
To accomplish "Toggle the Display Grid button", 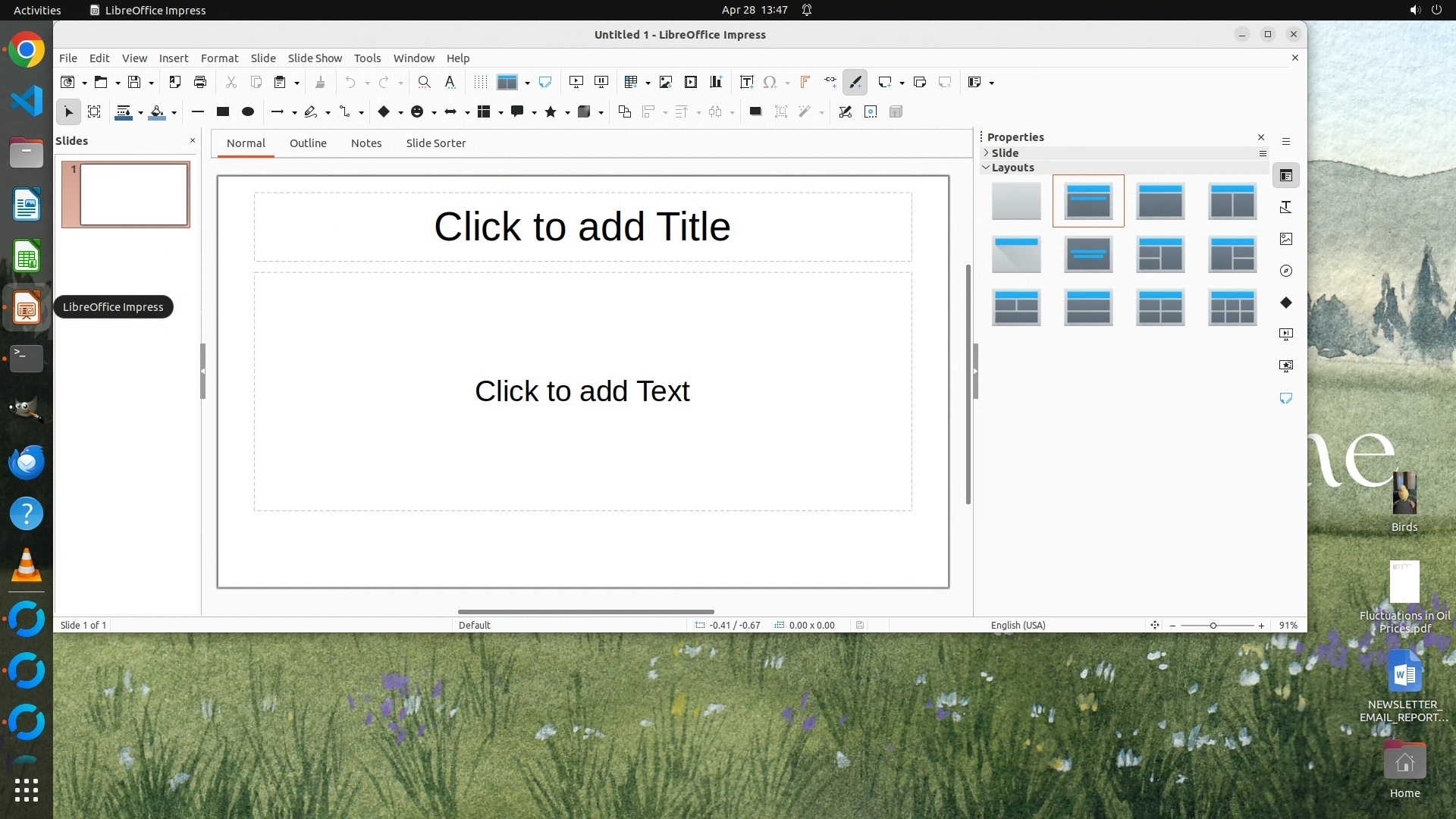I will coord(480,82).
